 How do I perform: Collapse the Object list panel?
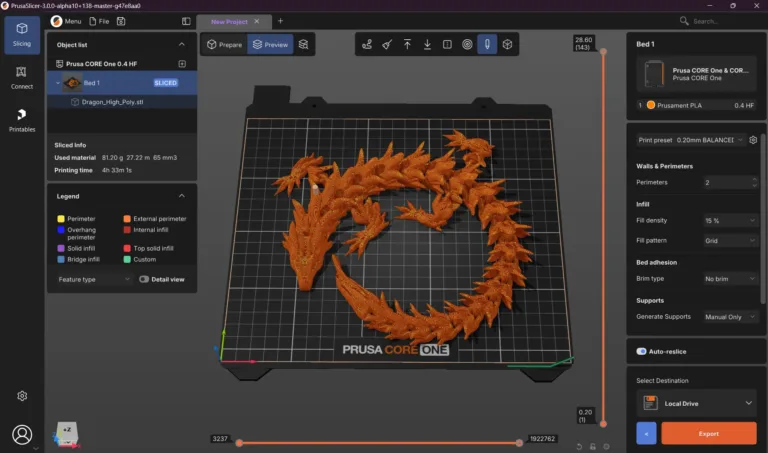click(182, 45)
